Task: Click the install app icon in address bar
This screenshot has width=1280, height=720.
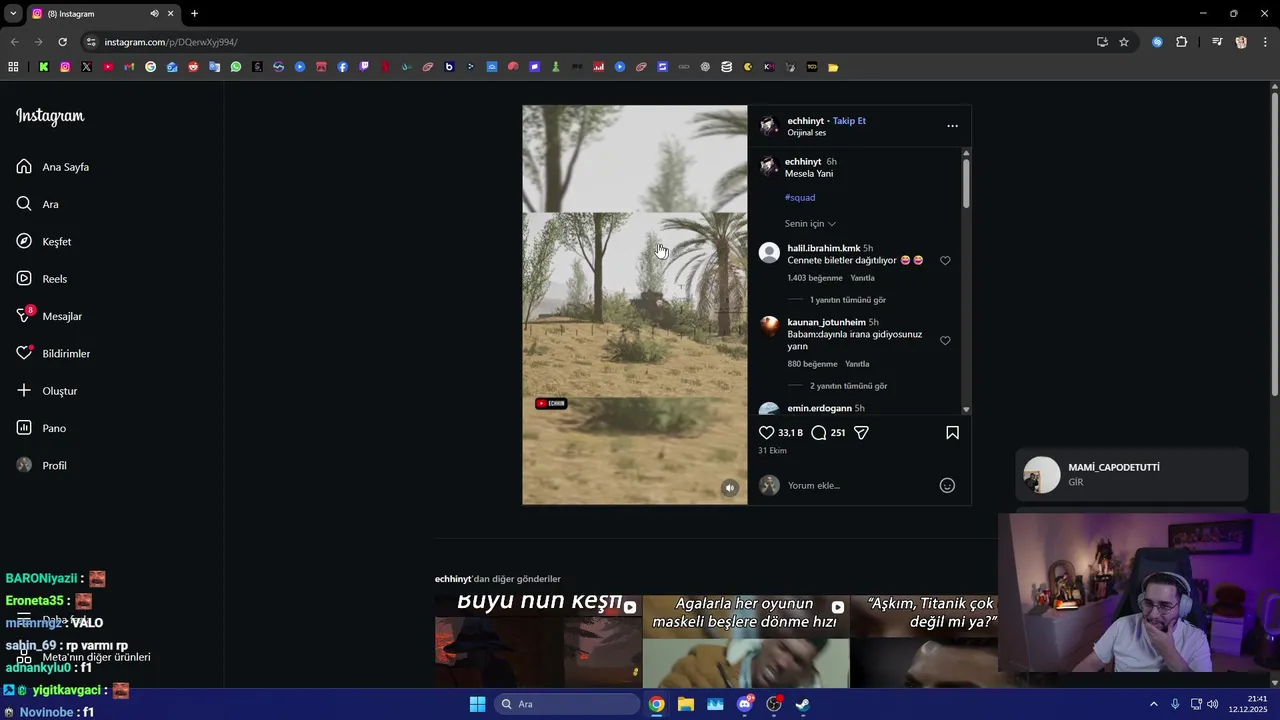Action: click(x=1102, y=42)
